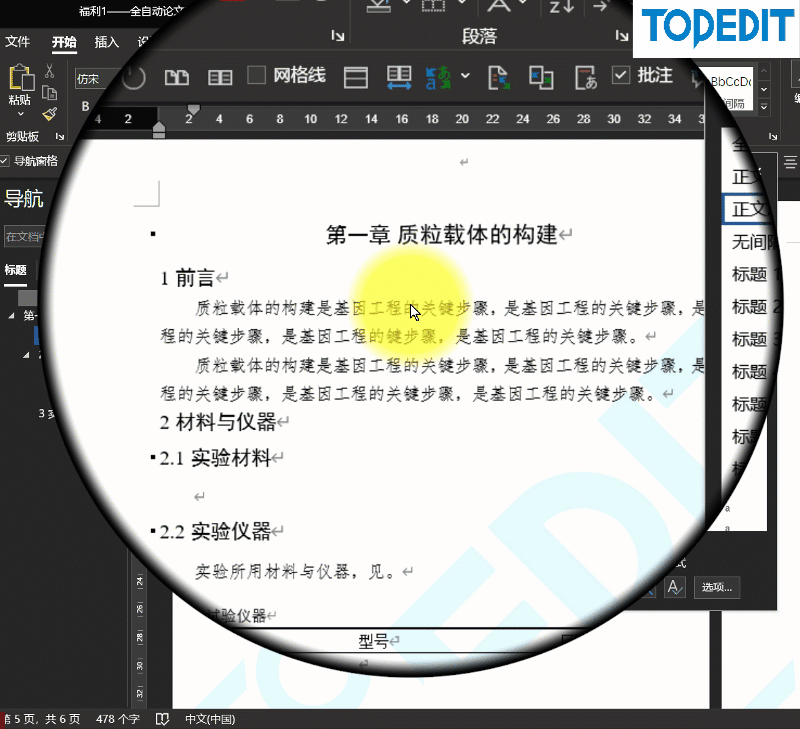Click the first-line indent marker on ruler
This screenshot has height=729, width=800.
193,109
